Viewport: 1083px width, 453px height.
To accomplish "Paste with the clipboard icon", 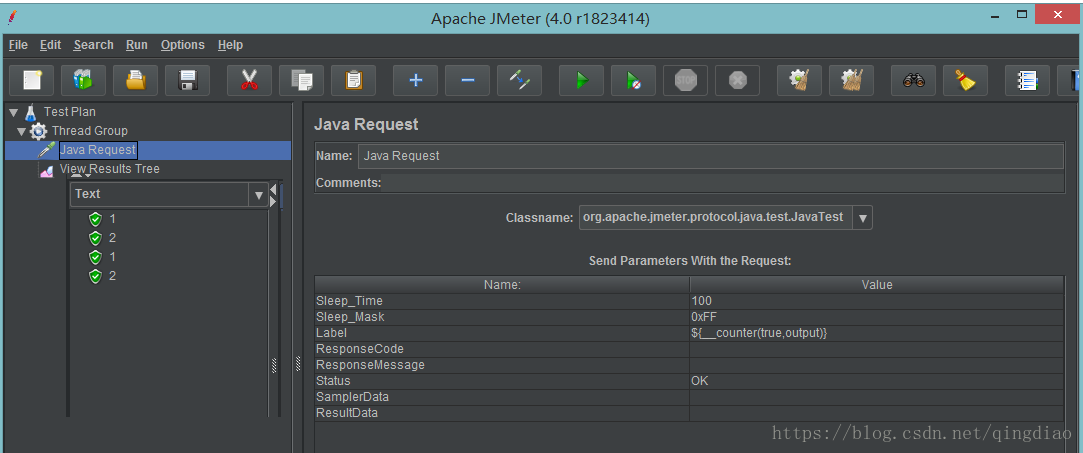I will tap(353, 81).
